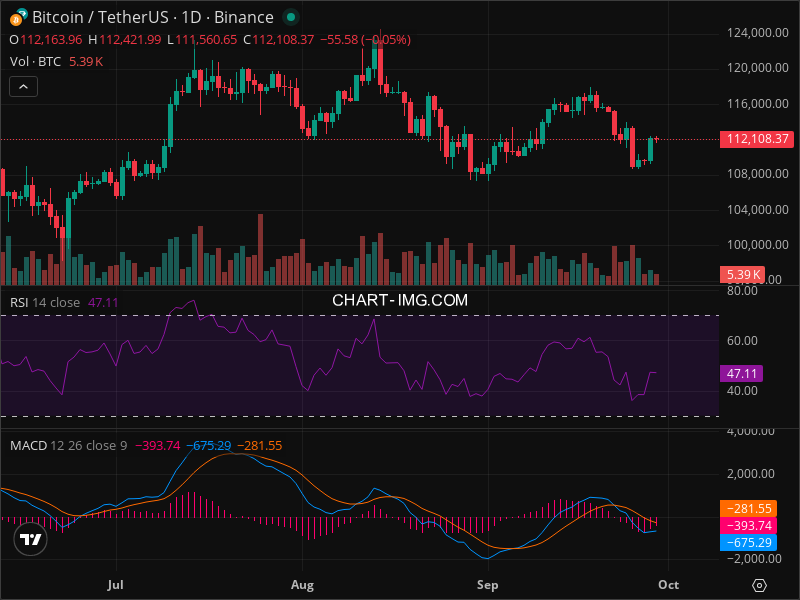Click the Vol · BTC indicator label
This screenshot has width=800, height=600.
click(35, 62)
